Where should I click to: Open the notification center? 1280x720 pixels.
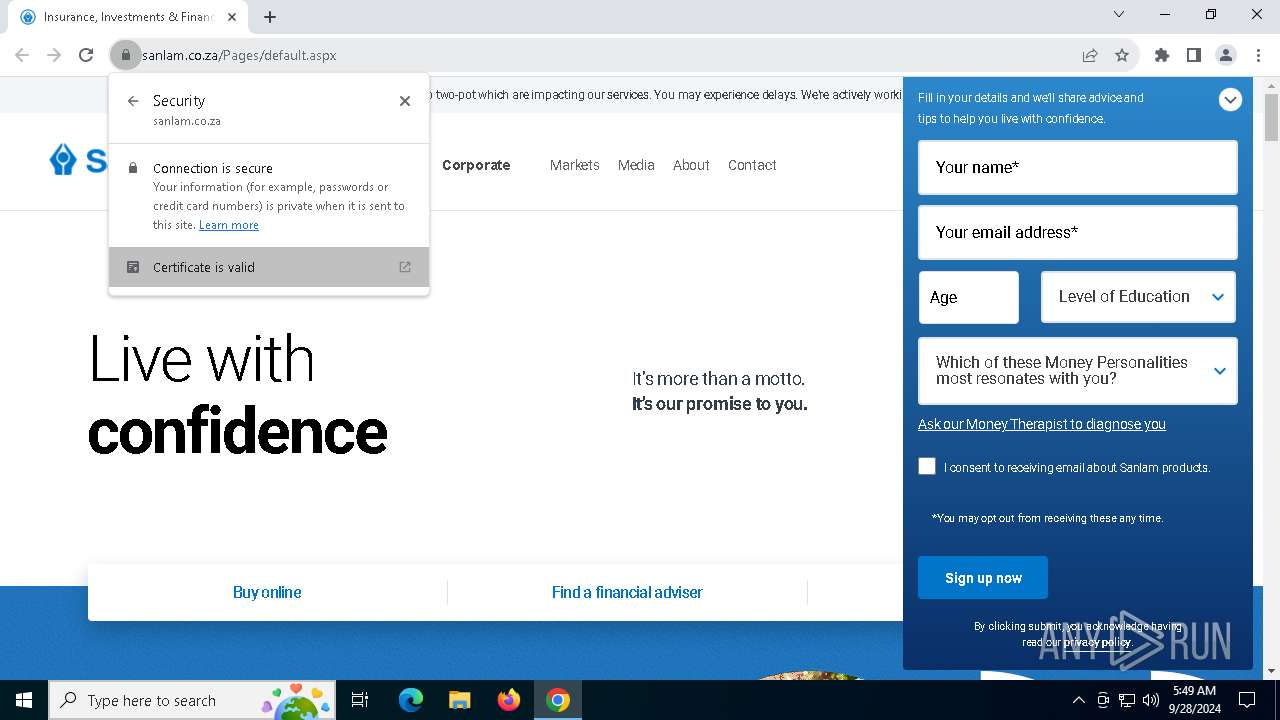coord(1247,700)
